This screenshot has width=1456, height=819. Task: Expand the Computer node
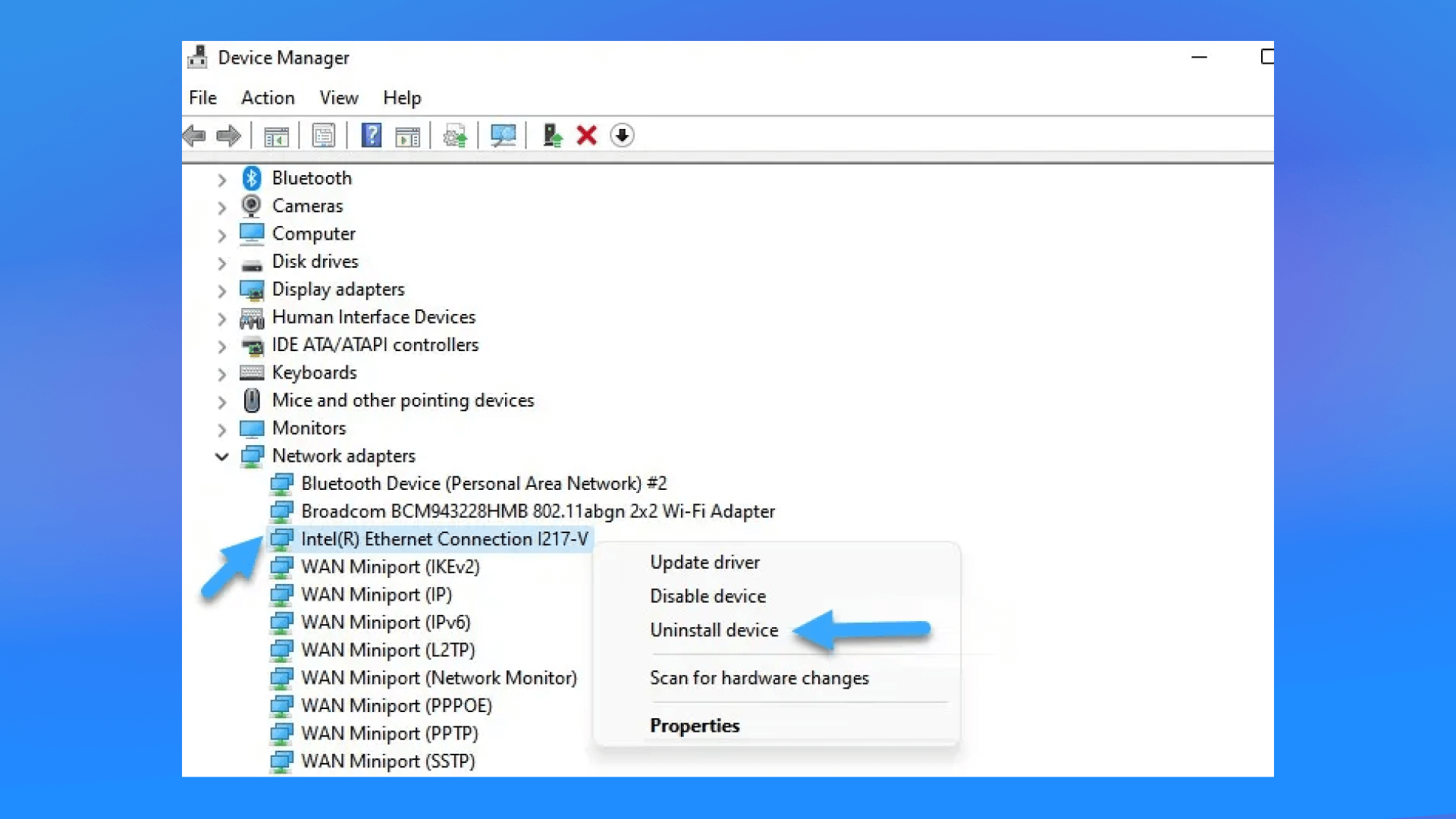pos(221,235)
